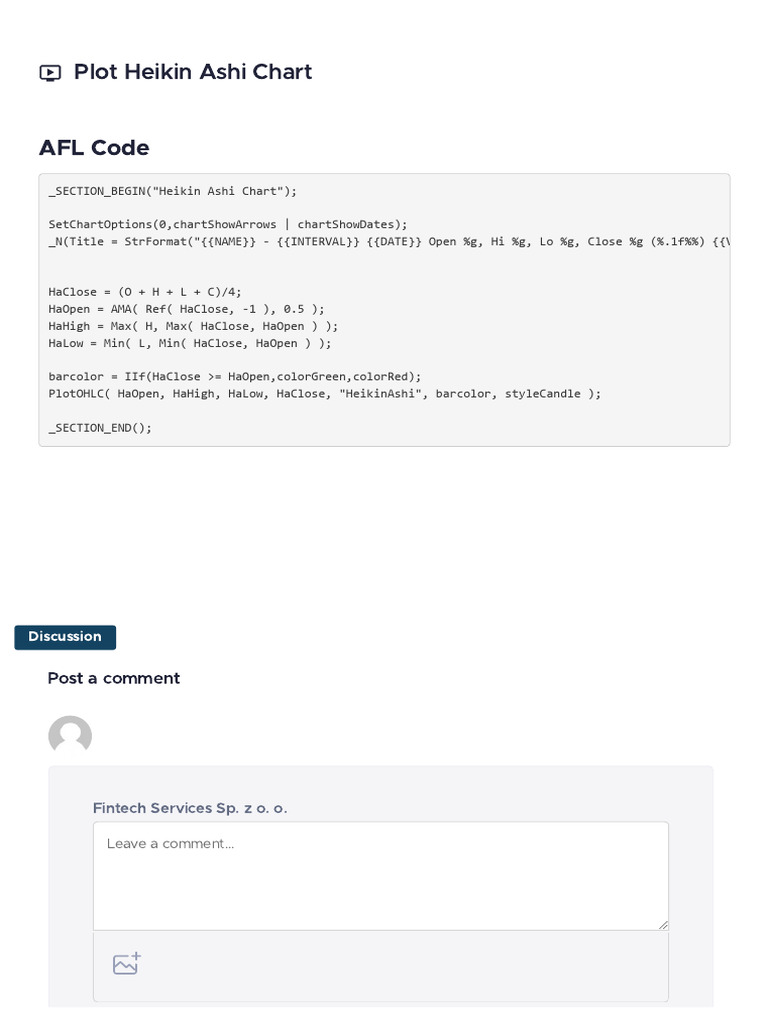Click the comment box resize handle
Viewport: 768px width, 1024px height.
[663, 924]
